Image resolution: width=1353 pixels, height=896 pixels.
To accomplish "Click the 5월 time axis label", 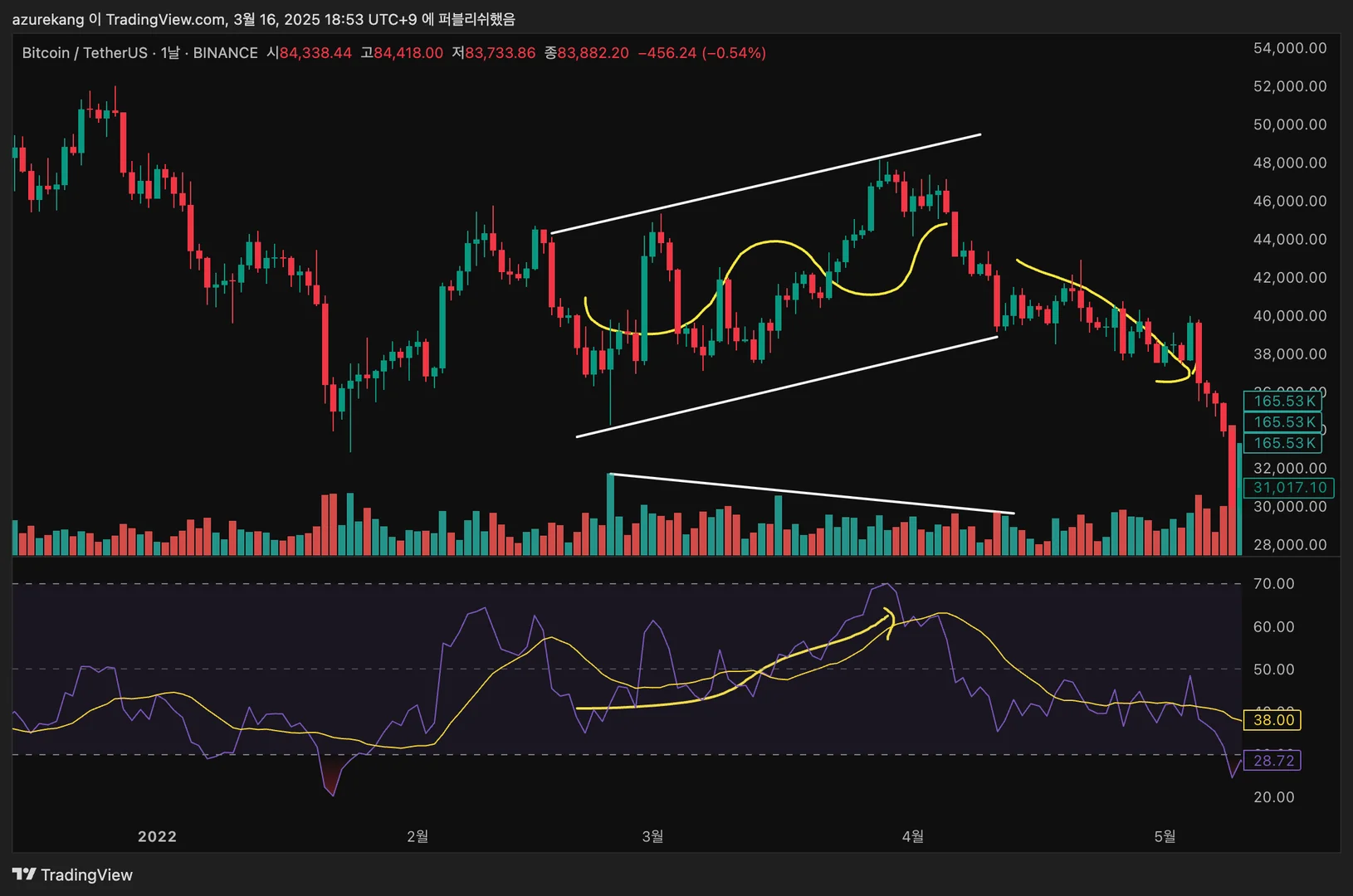I will 1165,836.
